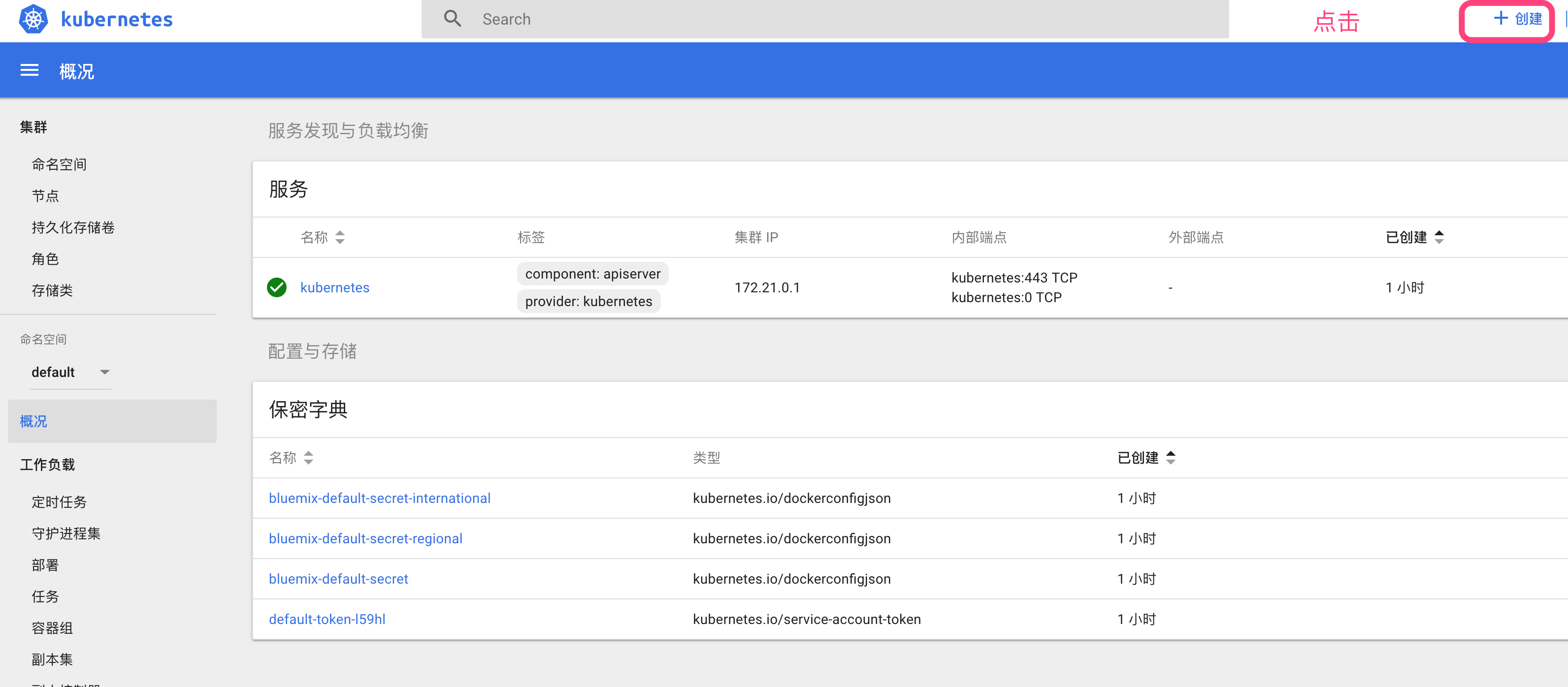The image size is (1568, 687).
Task: Select 概况 overview sidebar item
Action: coord(33,421)
